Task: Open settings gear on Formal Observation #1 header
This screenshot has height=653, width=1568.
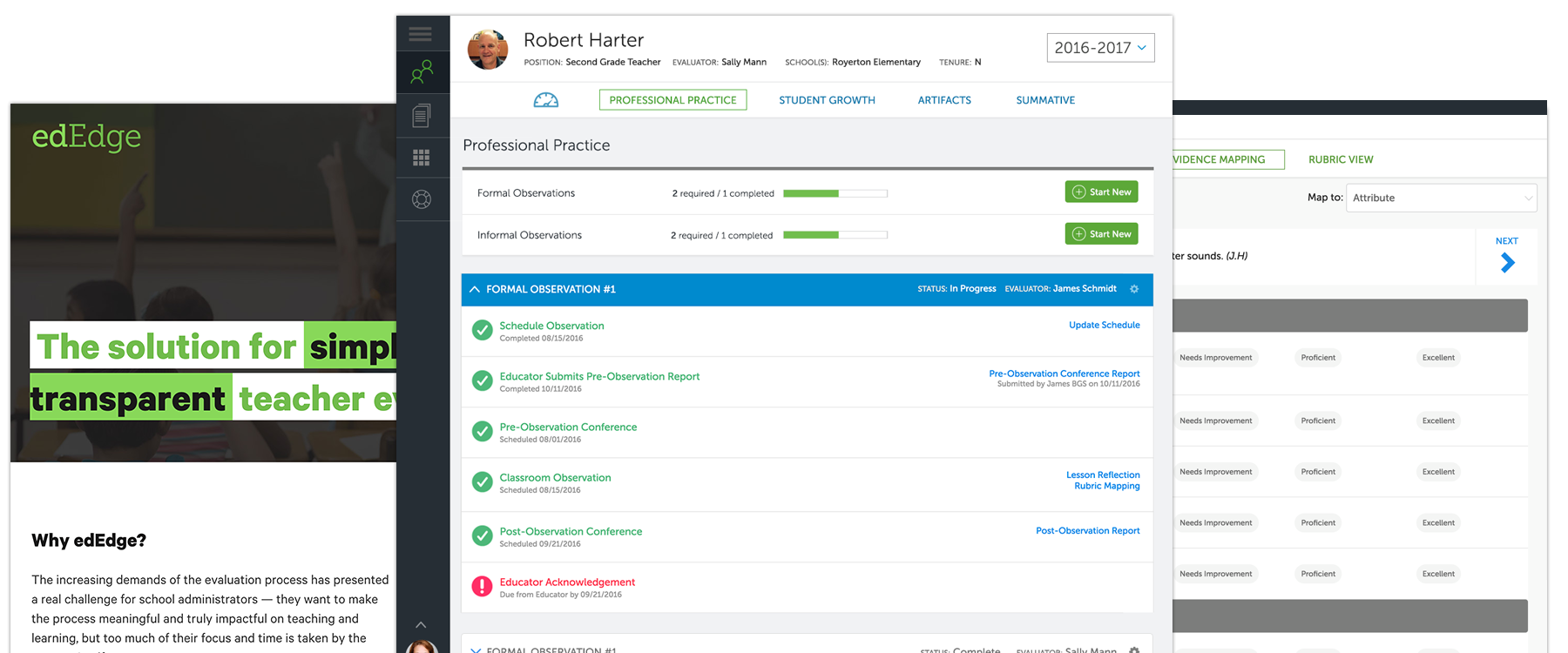Action: tap(1134, 289)
